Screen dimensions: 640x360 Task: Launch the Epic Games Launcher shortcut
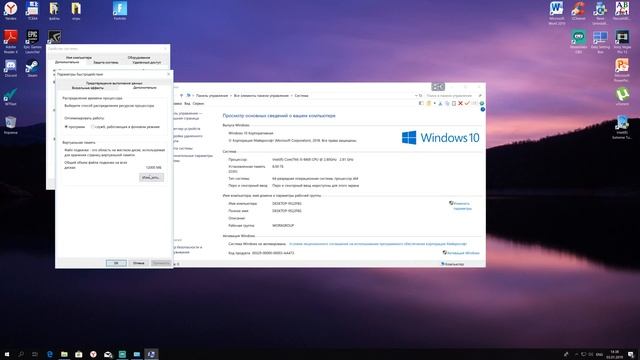[x=32, y=41]
